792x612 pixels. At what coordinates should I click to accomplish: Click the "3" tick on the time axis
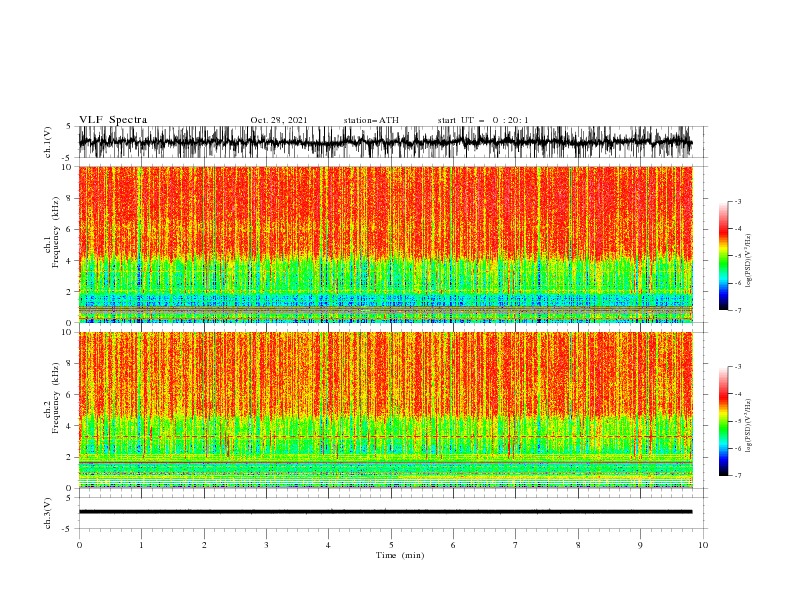coord(266,545)
